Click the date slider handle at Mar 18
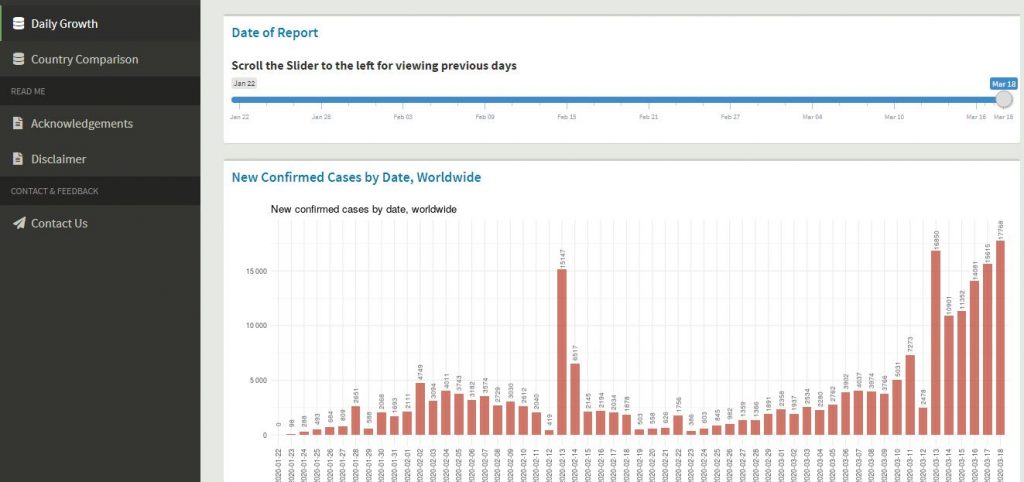Screen dimensions: 1024x482 (1004, 99)
